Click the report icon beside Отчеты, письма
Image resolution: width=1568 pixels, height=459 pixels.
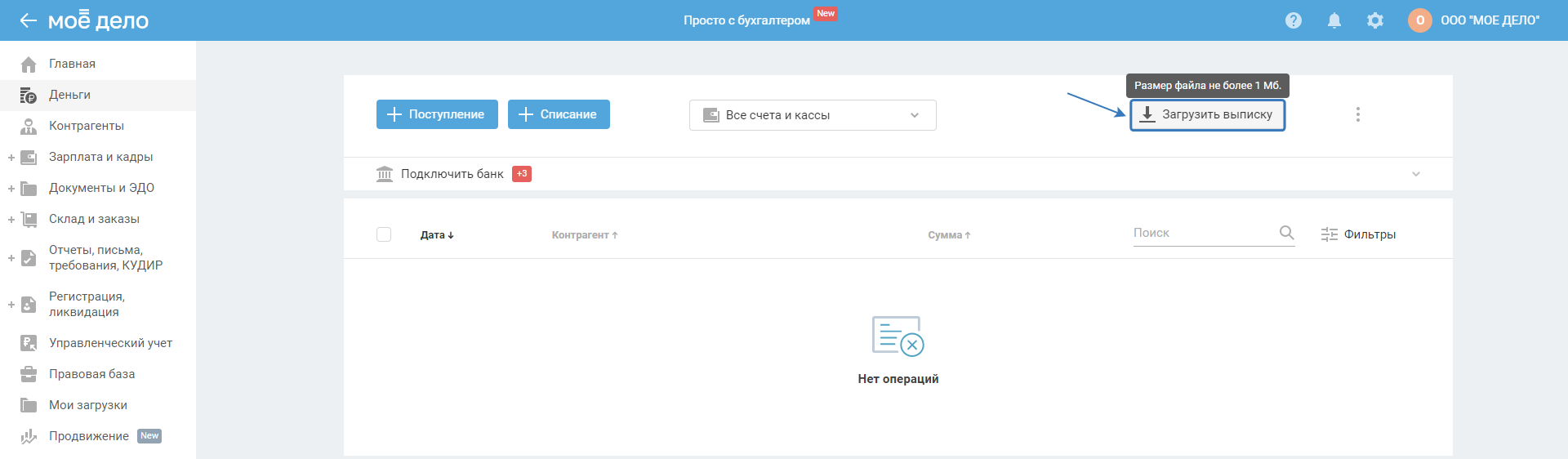(29, 258)
